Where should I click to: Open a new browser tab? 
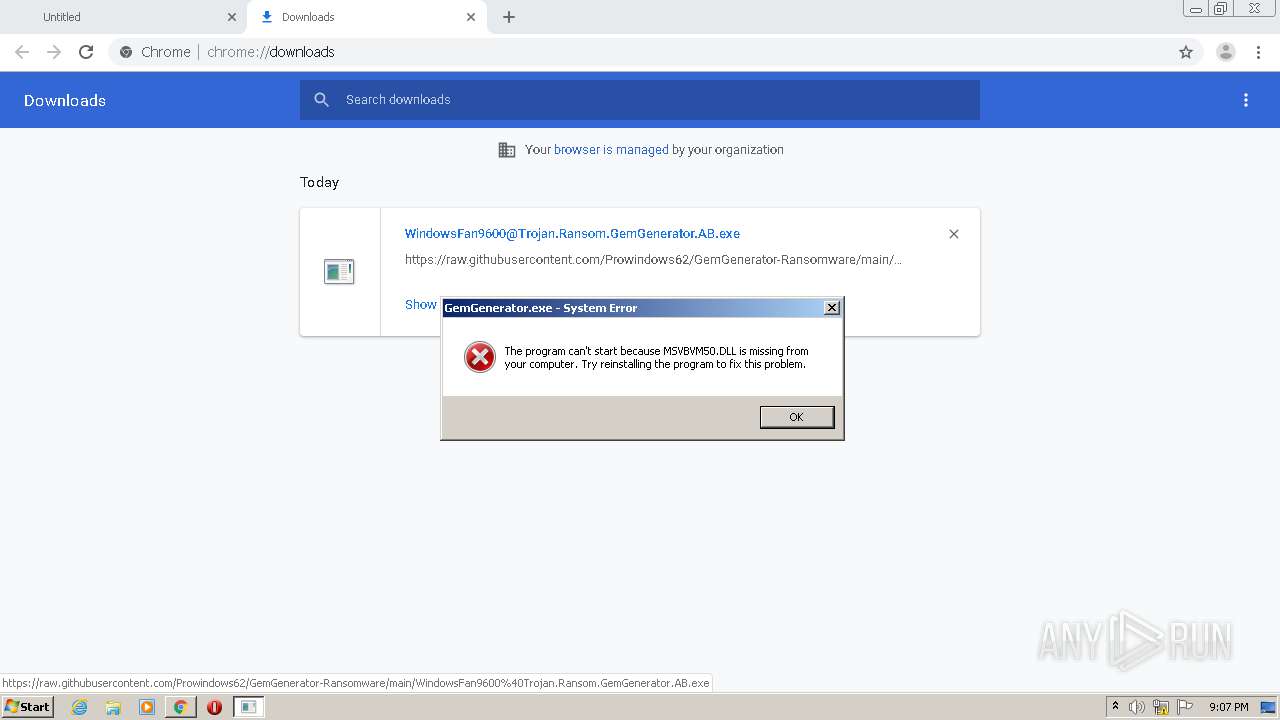point(509,17)
